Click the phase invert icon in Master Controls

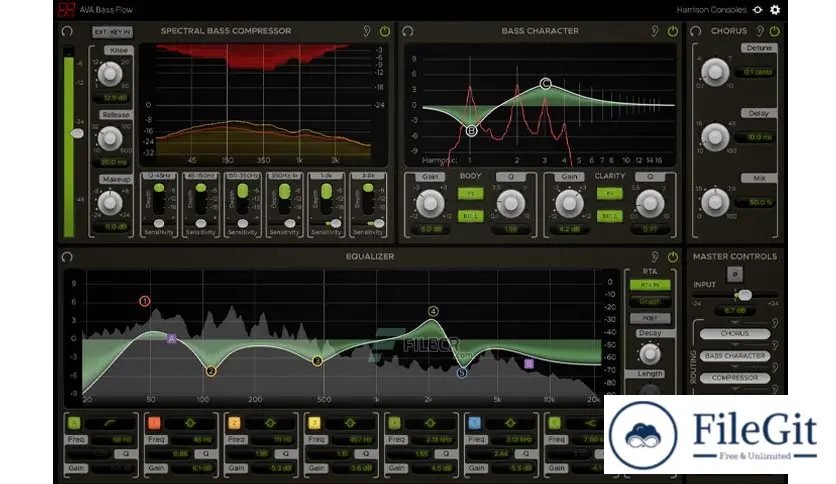pos(735,274)
